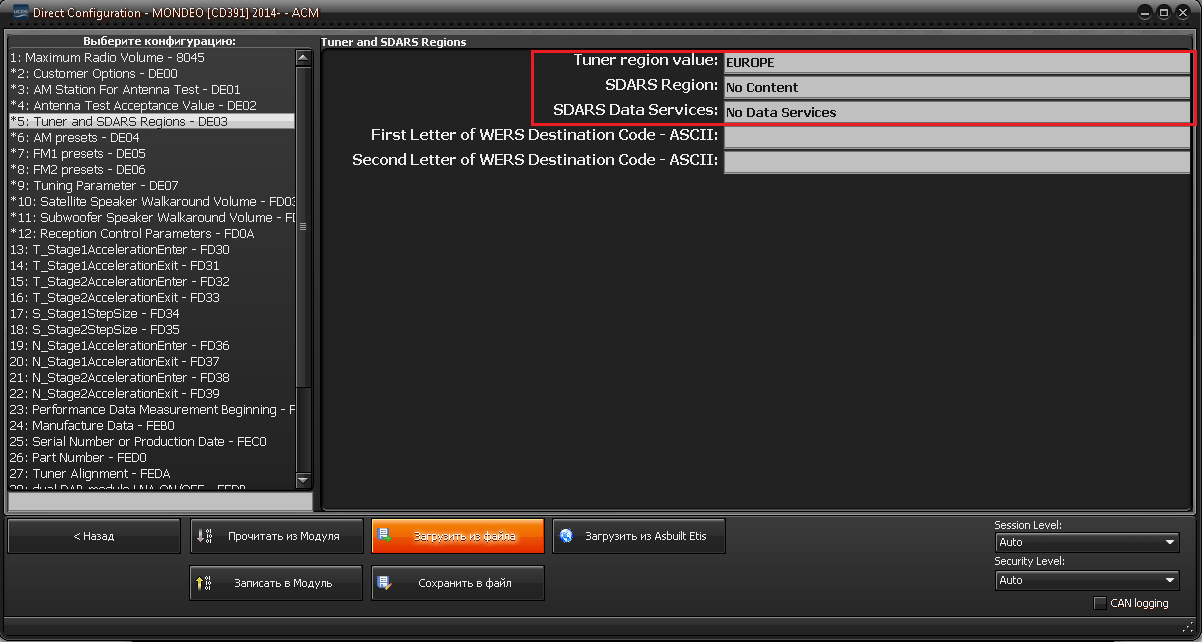Image resolution: width=1202 pixels, height=642 pixels.
Task: Click the configuration list vertical scrollbar thumb
Action: 303,226
